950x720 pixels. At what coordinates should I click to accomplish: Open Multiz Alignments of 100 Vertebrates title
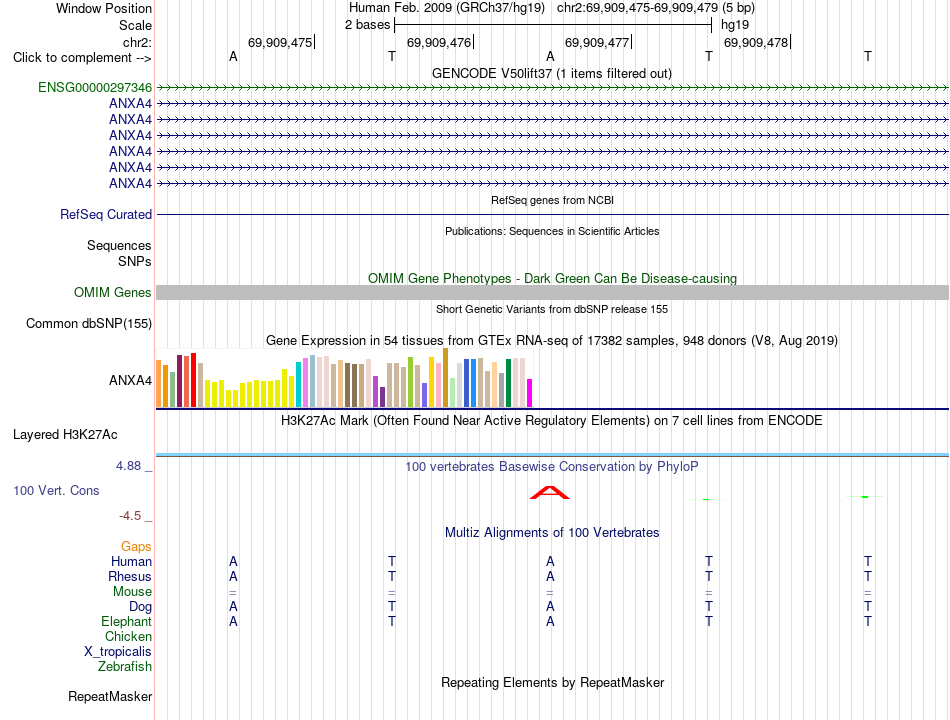click(x=551, y=533)
